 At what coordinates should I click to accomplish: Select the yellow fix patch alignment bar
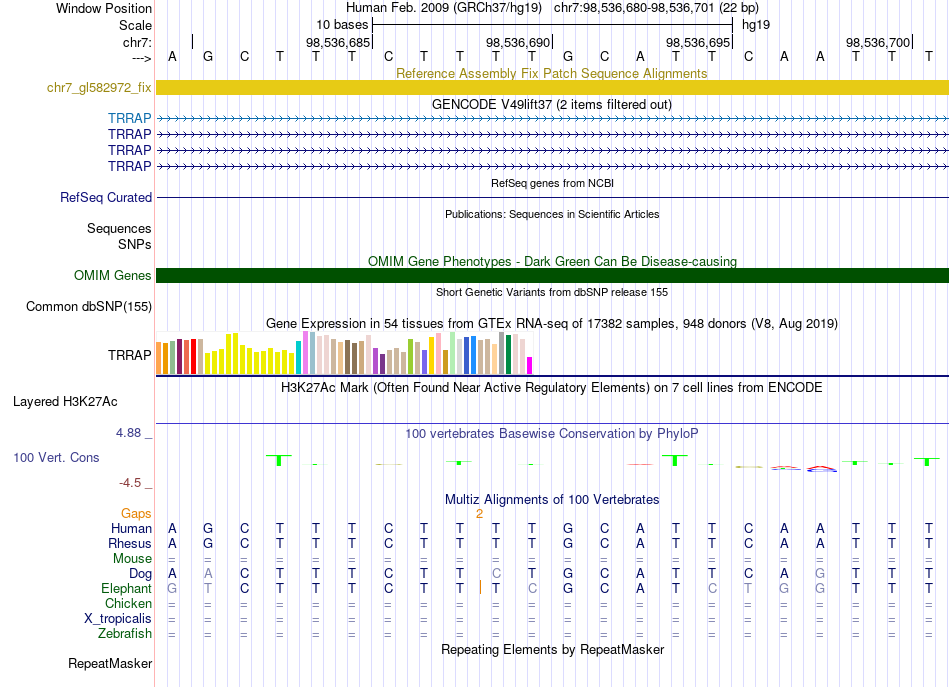pos(552,88)
